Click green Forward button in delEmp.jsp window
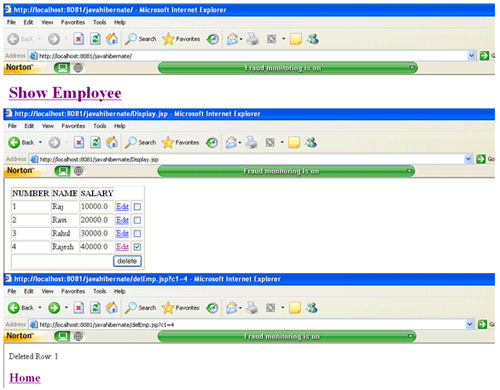500x390 pixels. [54, 308]
